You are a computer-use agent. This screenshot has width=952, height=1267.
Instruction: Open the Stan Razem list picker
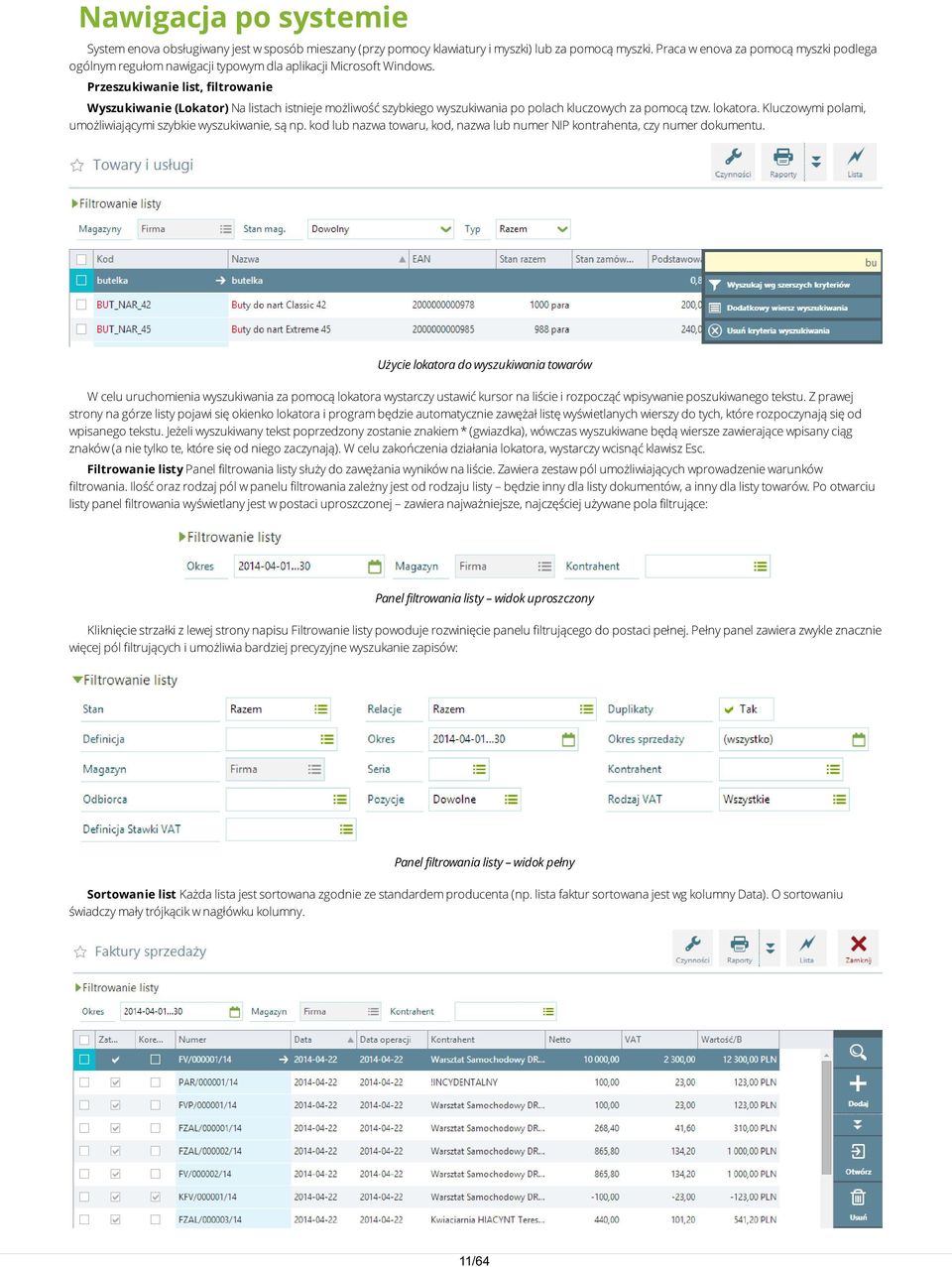tap(321, 709)
